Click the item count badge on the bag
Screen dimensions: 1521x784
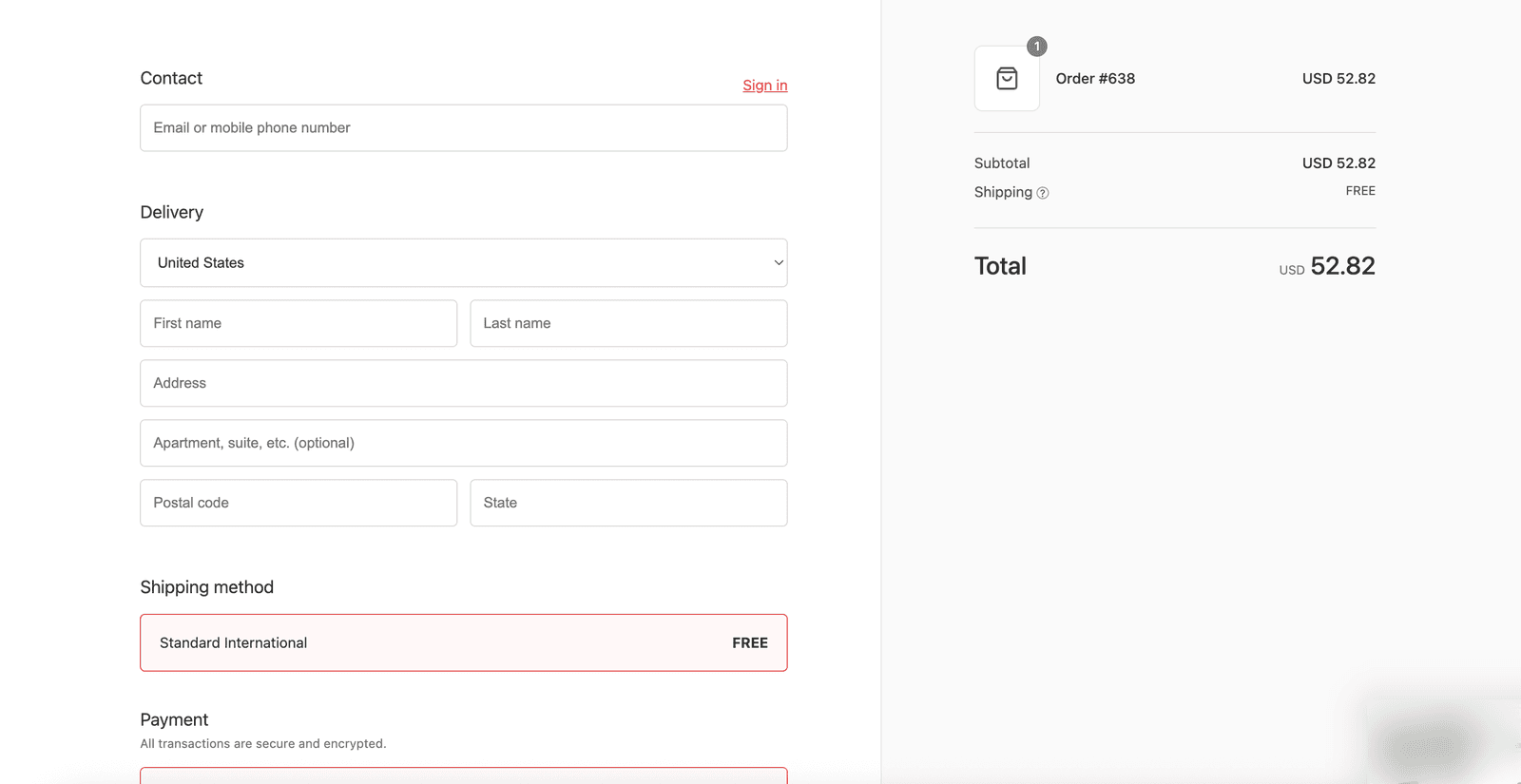pyautogui.click(x=1037, y=47)
